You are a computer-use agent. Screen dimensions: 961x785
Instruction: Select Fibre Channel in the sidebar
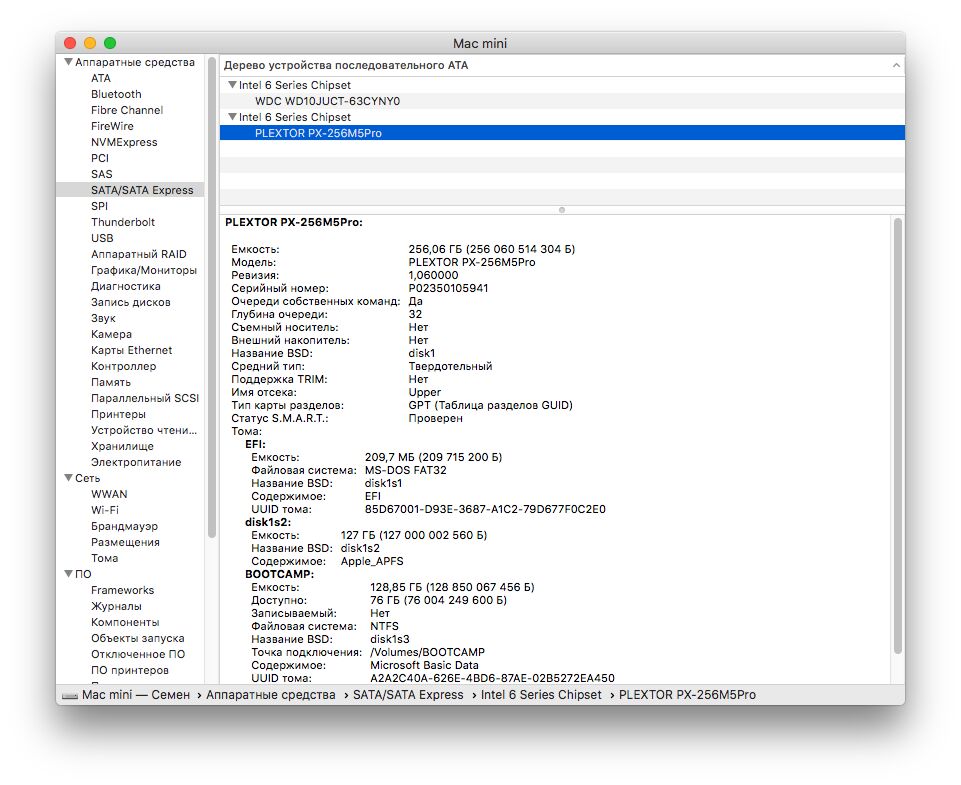click(x=127, y=110)
